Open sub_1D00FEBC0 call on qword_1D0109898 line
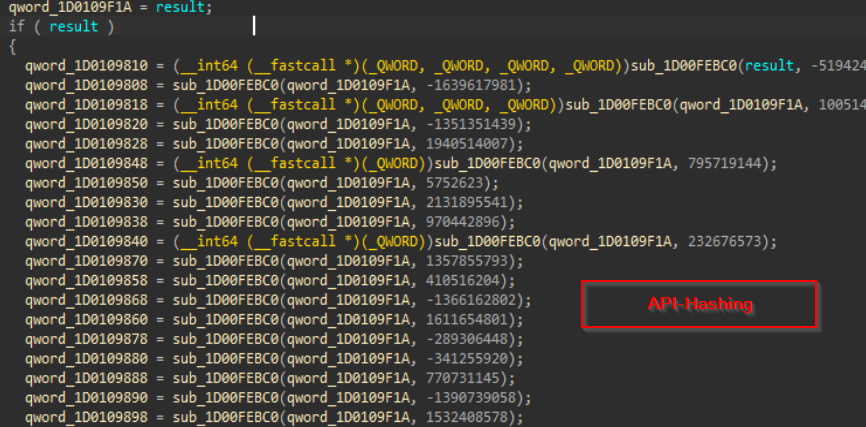The image size is (866, 427). click(226, 417)
